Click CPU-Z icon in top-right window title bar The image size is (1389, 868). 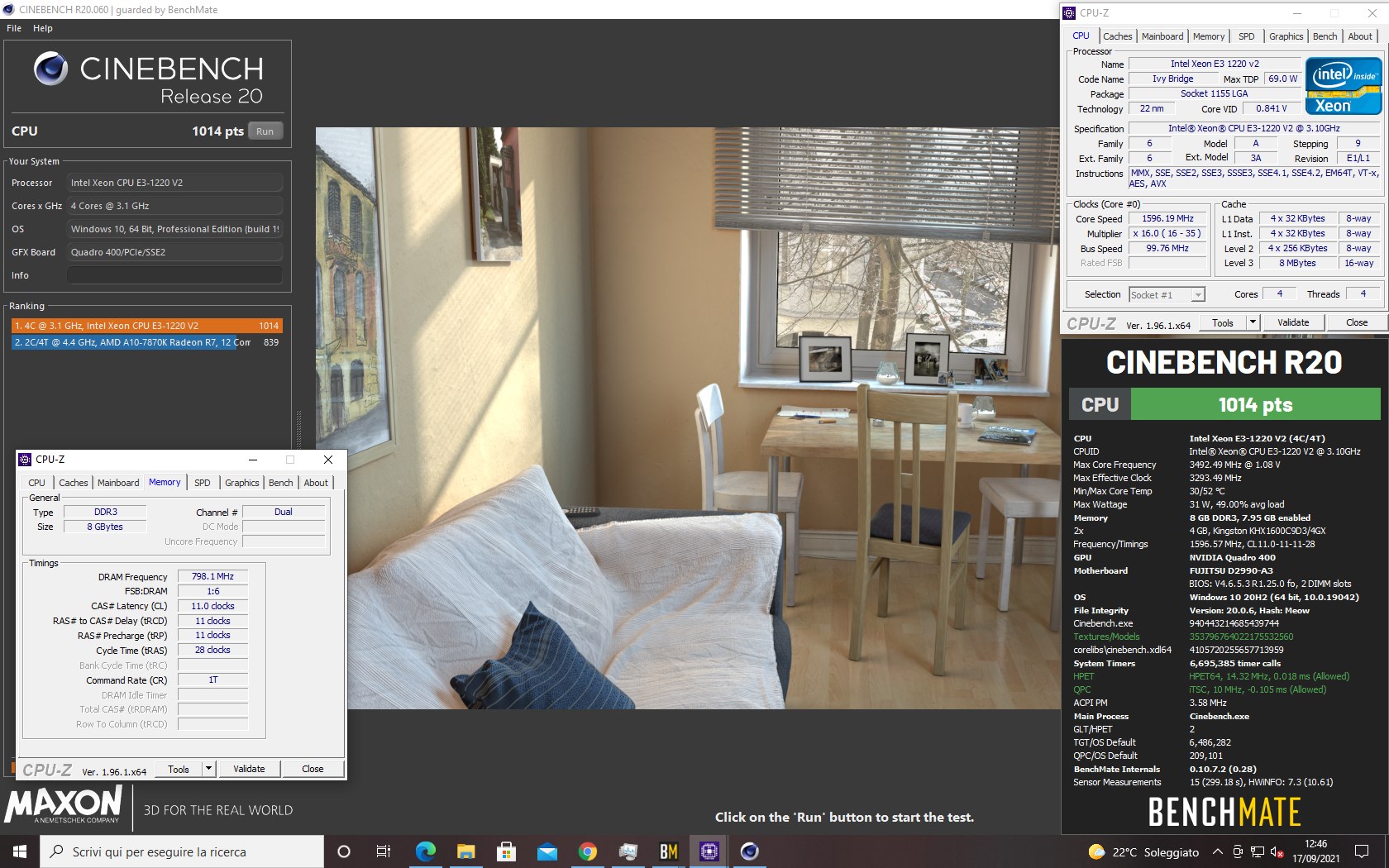[1069, 13]
